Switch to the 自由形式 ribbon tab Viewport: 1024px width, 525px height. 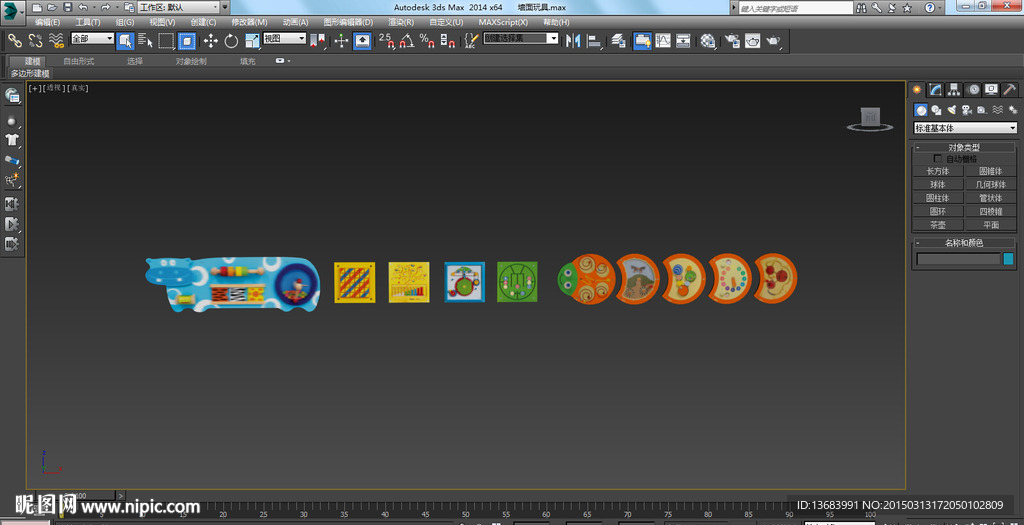coord(78,61)
